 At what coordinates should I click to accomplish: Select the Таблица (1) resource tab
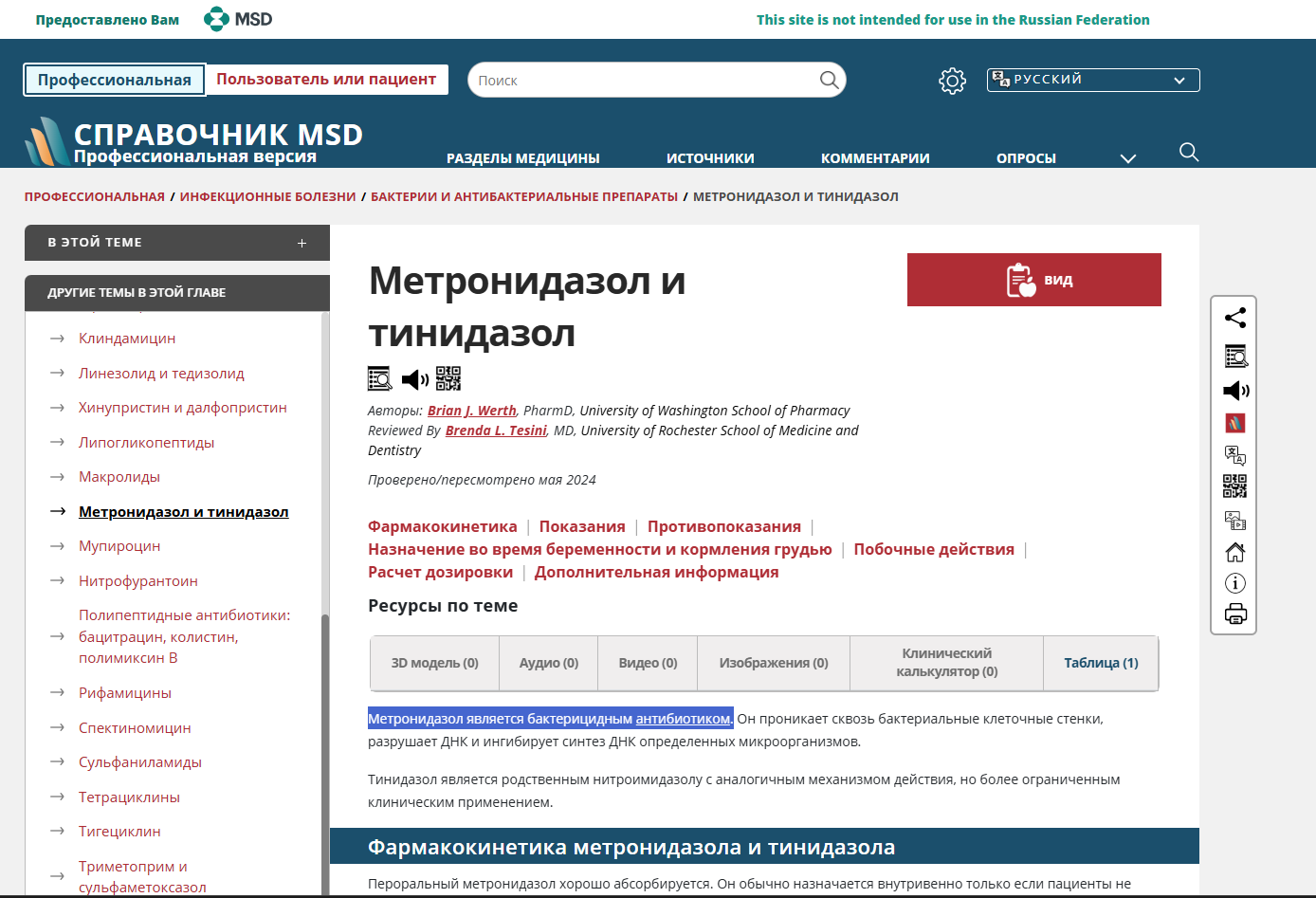[1101, 663]
